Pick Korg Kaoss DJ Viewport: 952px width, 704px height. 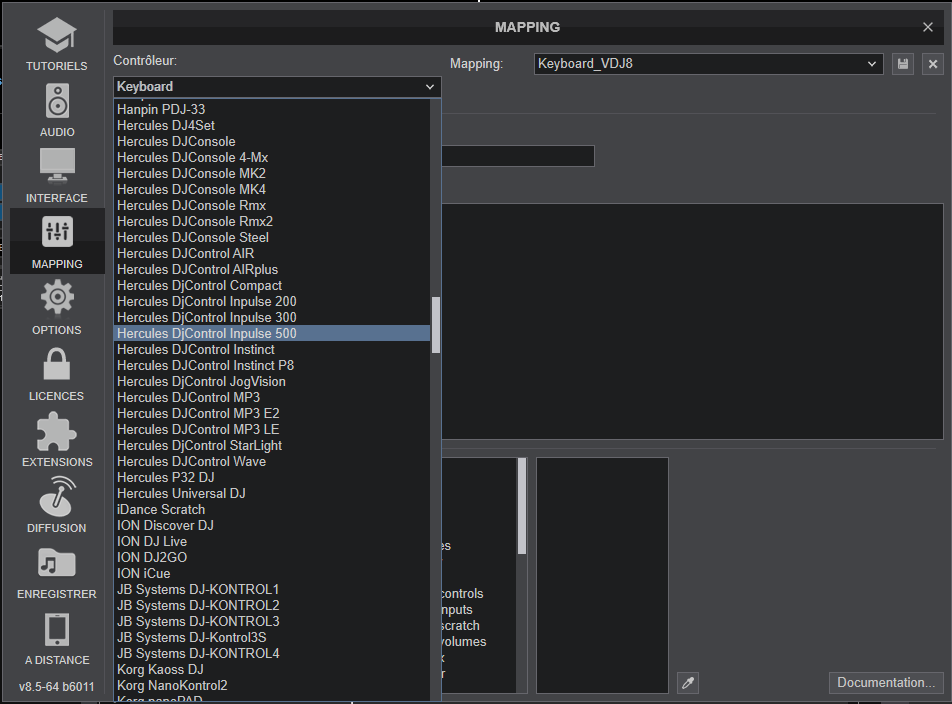coord(272,669)
